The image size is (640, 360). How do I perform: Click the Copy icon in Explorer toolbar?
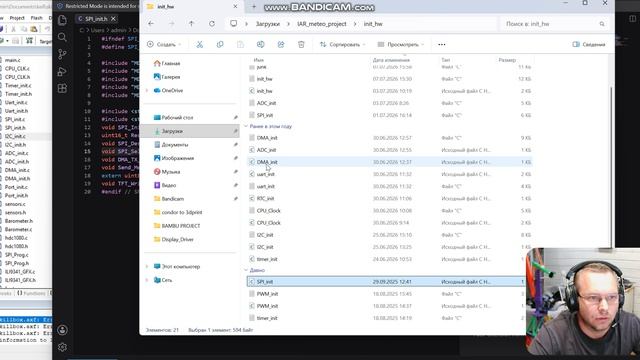coord(220,44)
